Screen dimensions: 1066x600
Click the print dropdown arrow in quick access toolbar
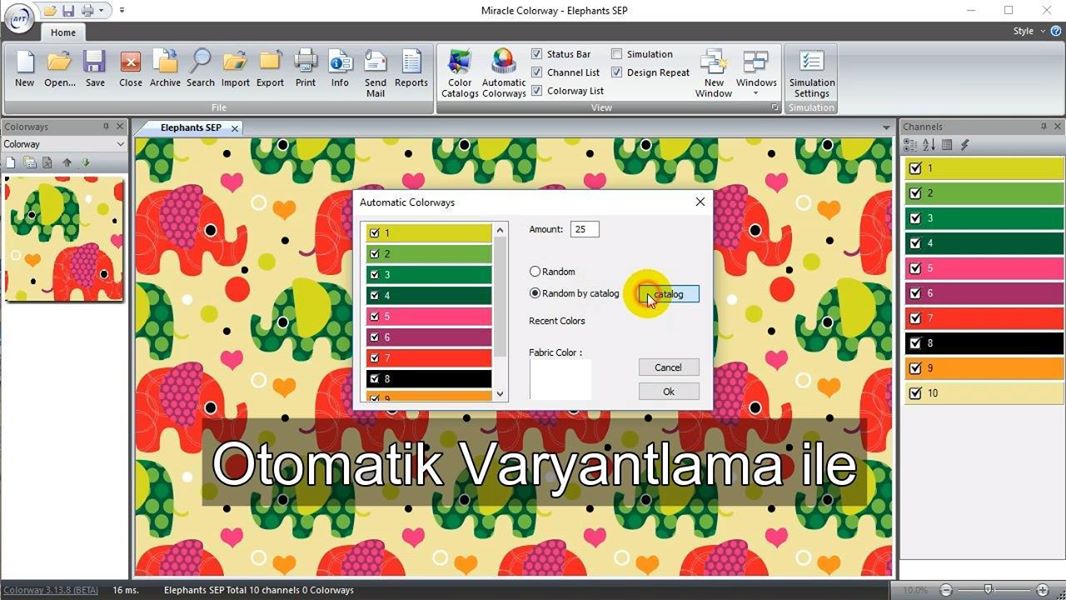tap(101, 10)
